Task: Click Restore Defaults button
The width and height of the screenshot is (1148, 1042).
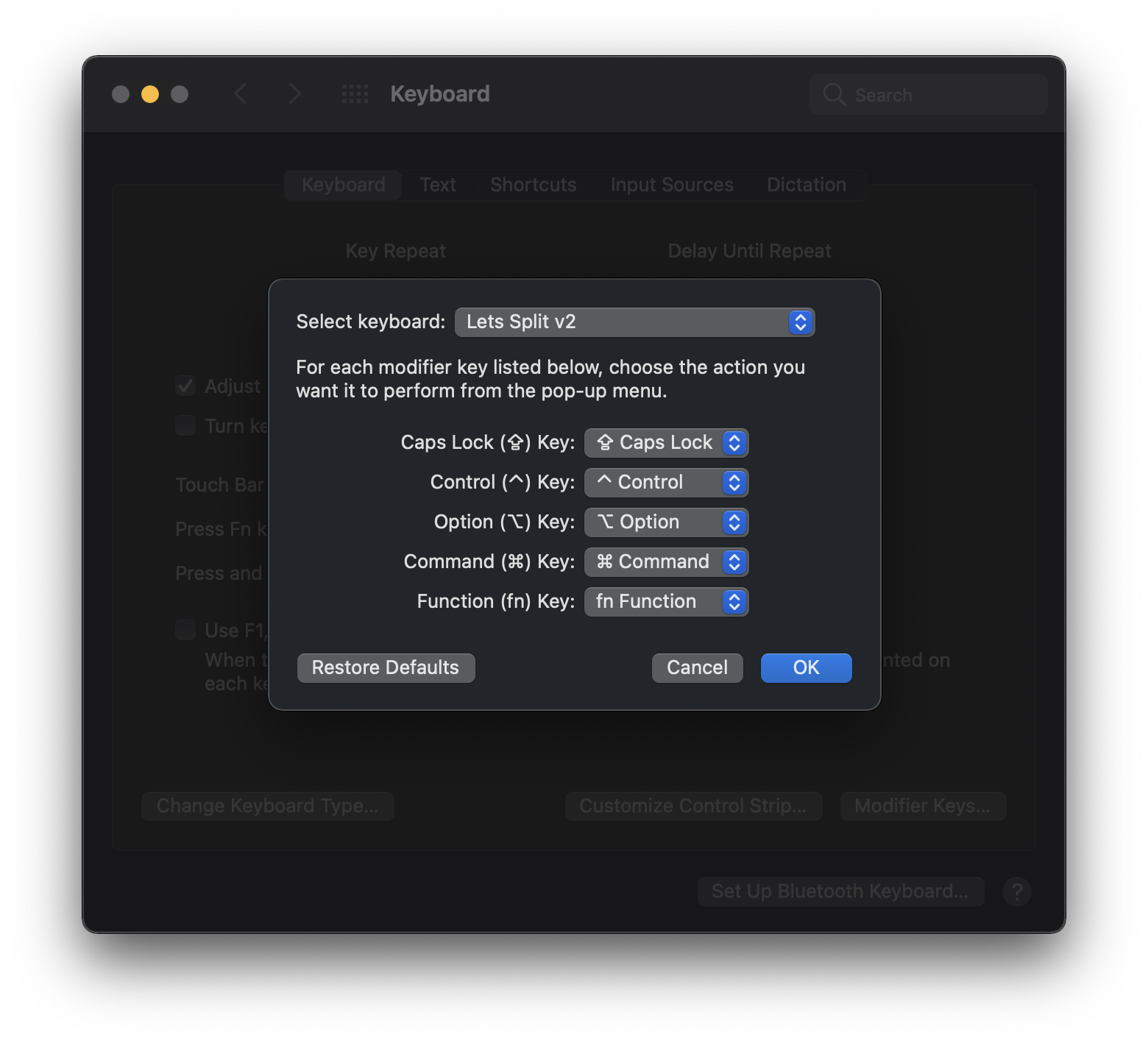Action: pos(386,668)
